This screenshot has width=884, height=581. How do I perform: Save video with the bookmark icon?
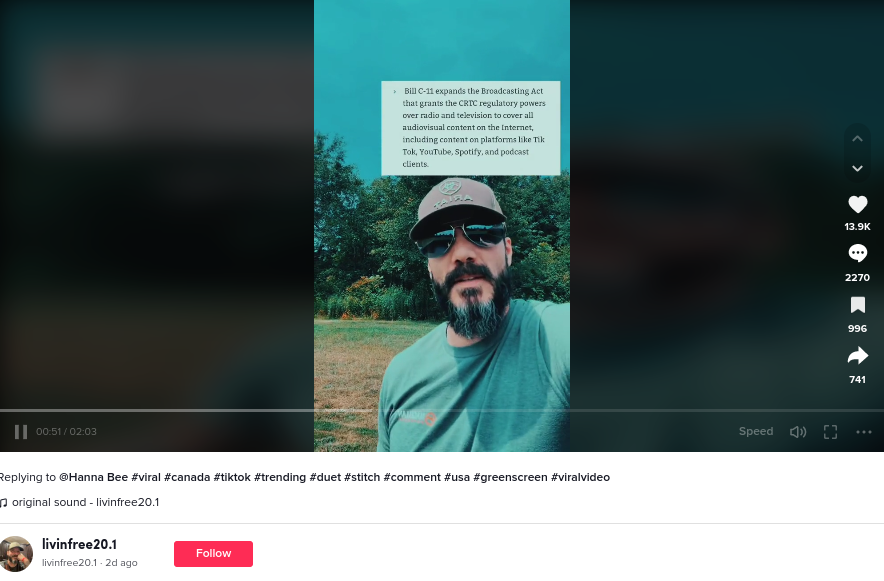click(x=858, y=305)
